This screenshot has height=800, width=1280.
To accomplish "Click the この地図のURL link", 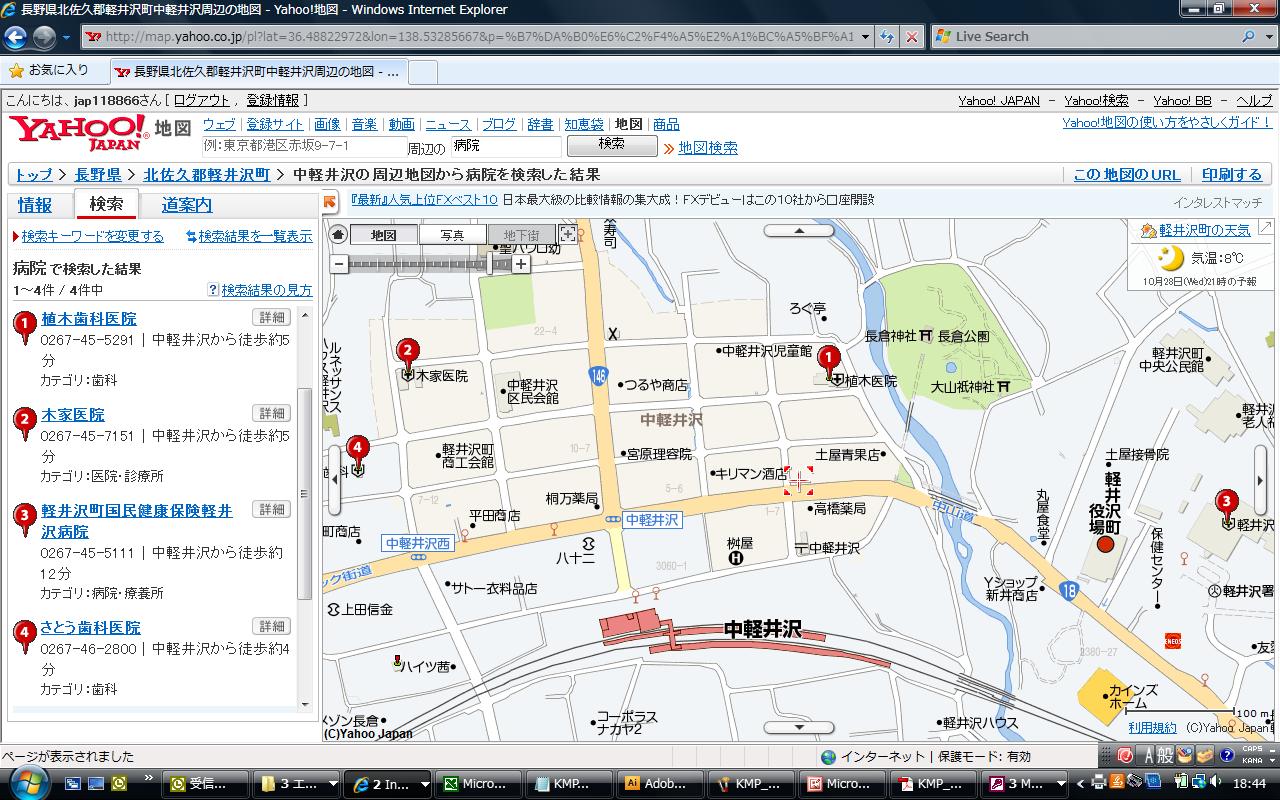I will [1127, 174].
